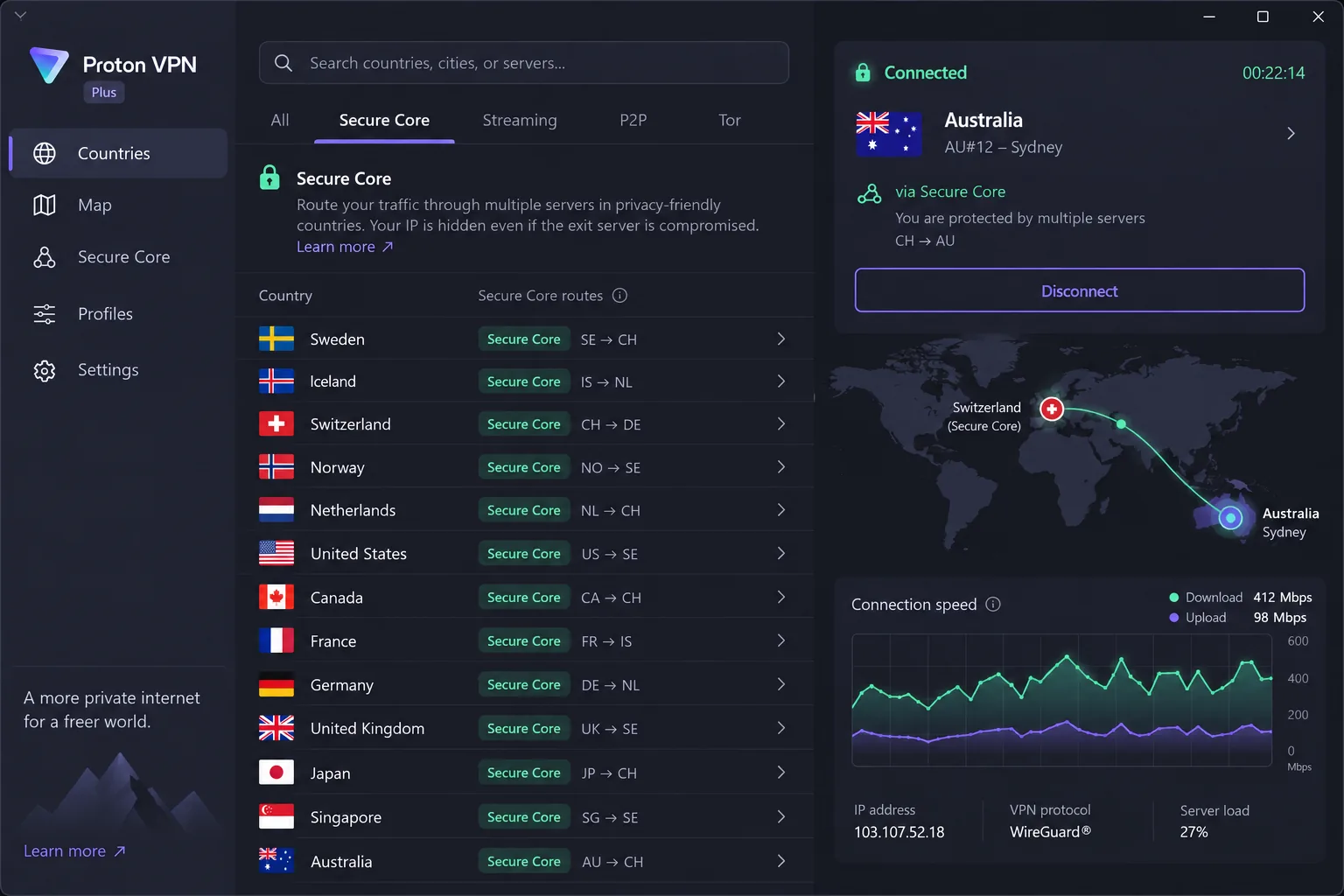Screen dimensions: 1344x896
Task: Click the search magnifier icon
Action: 283,63
